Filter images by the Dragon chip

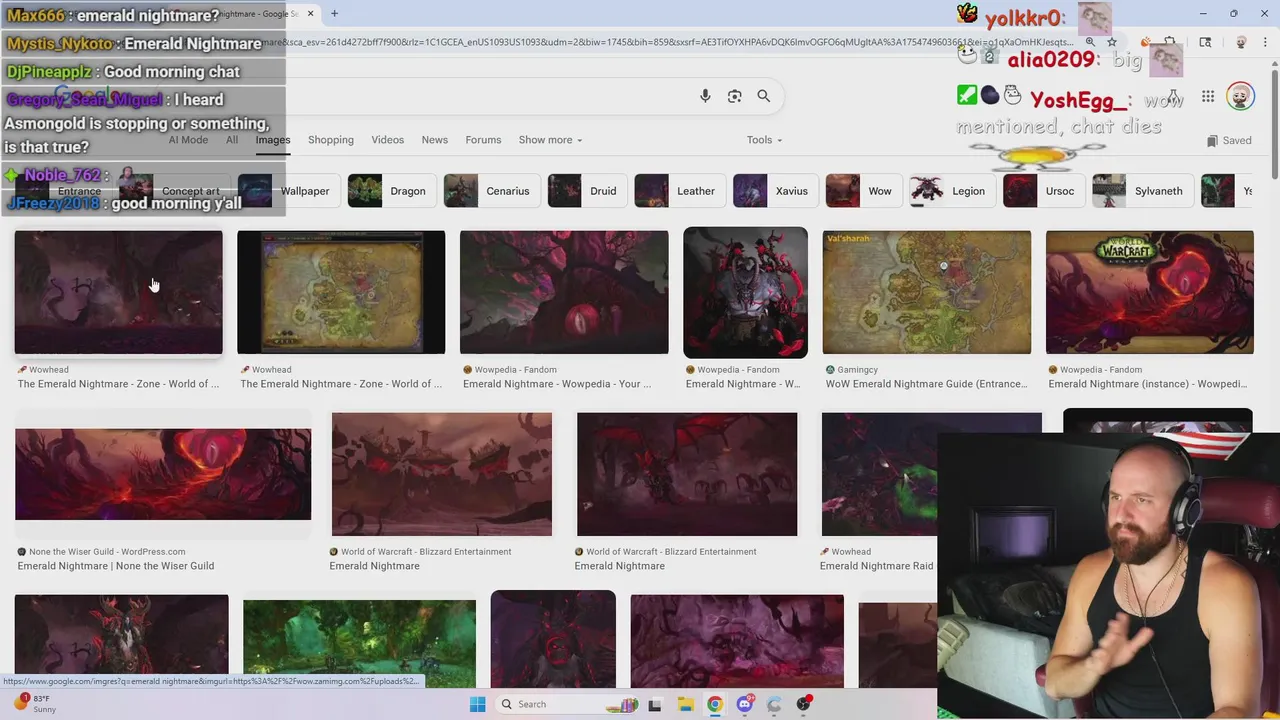pos(390,191)
